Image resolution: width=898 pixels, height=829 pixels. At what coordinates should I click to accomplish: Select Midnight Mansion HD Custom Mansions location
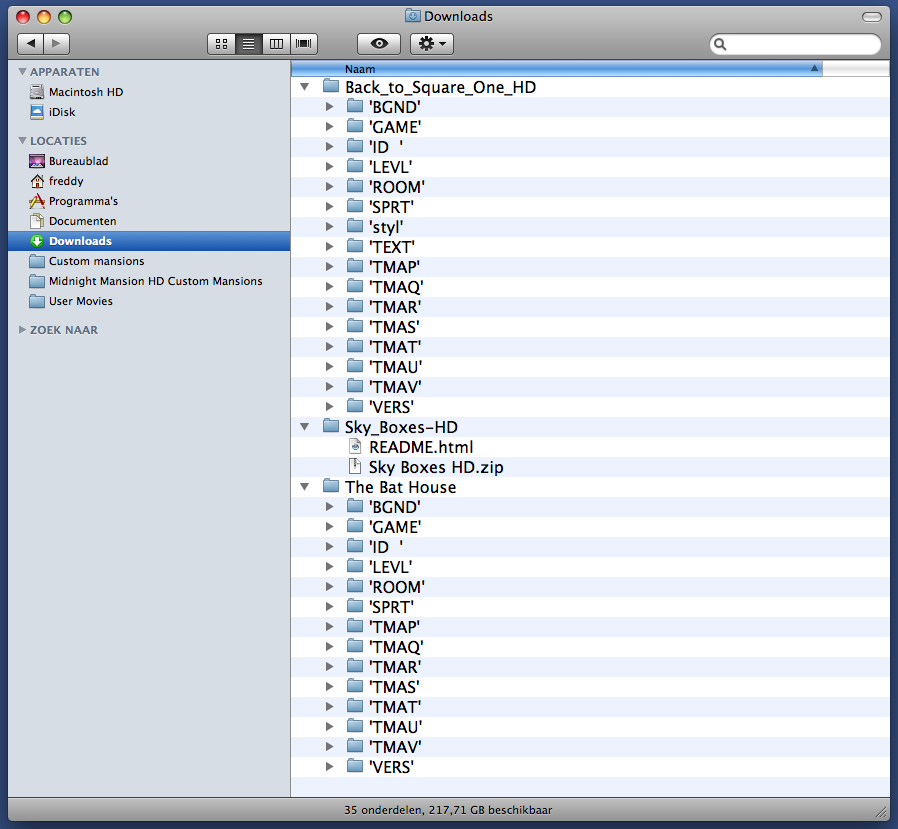(155, 281)
